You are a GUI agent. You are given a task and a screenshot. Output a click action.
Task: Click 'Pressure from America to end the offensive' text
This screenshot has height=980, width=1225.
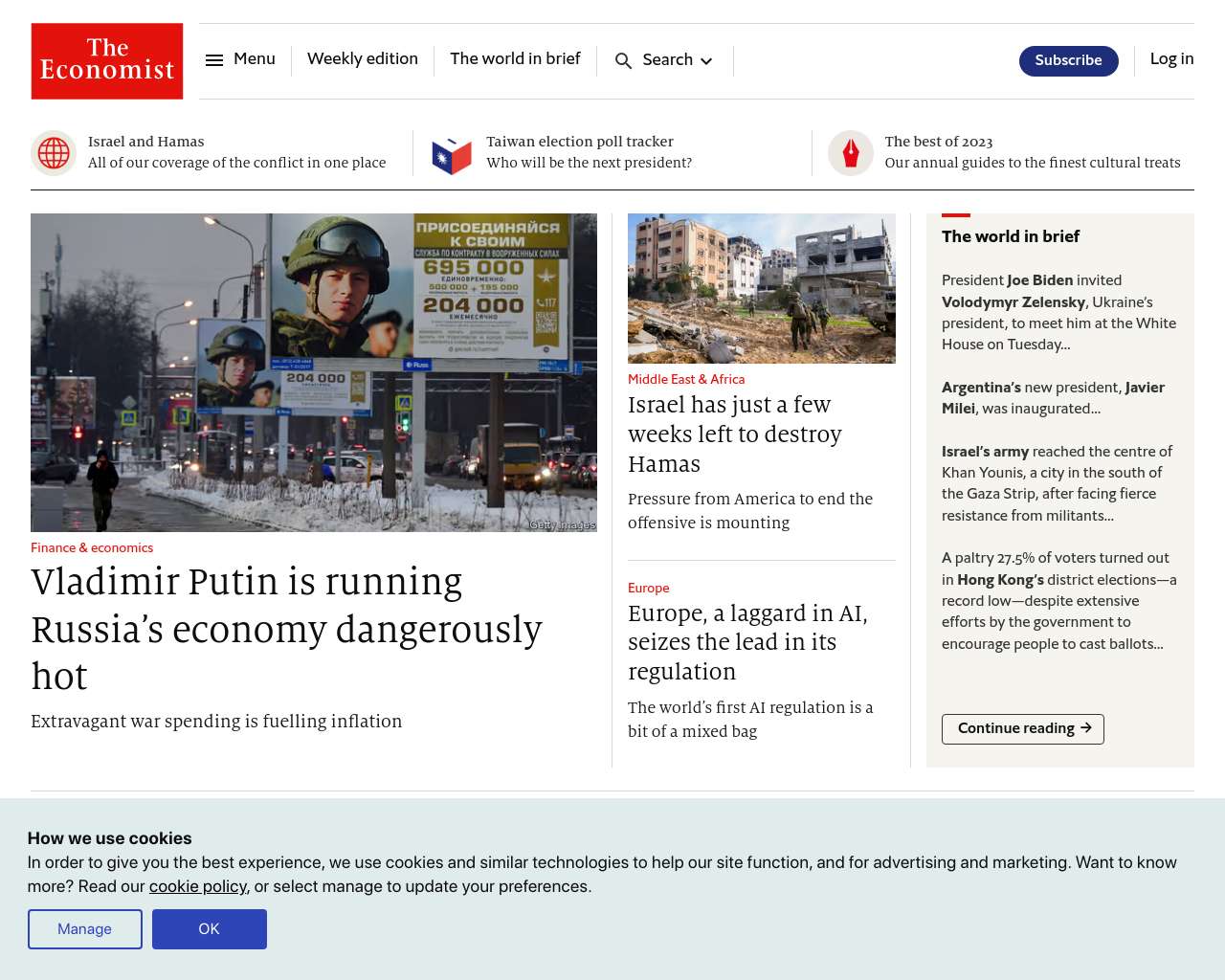750,510
